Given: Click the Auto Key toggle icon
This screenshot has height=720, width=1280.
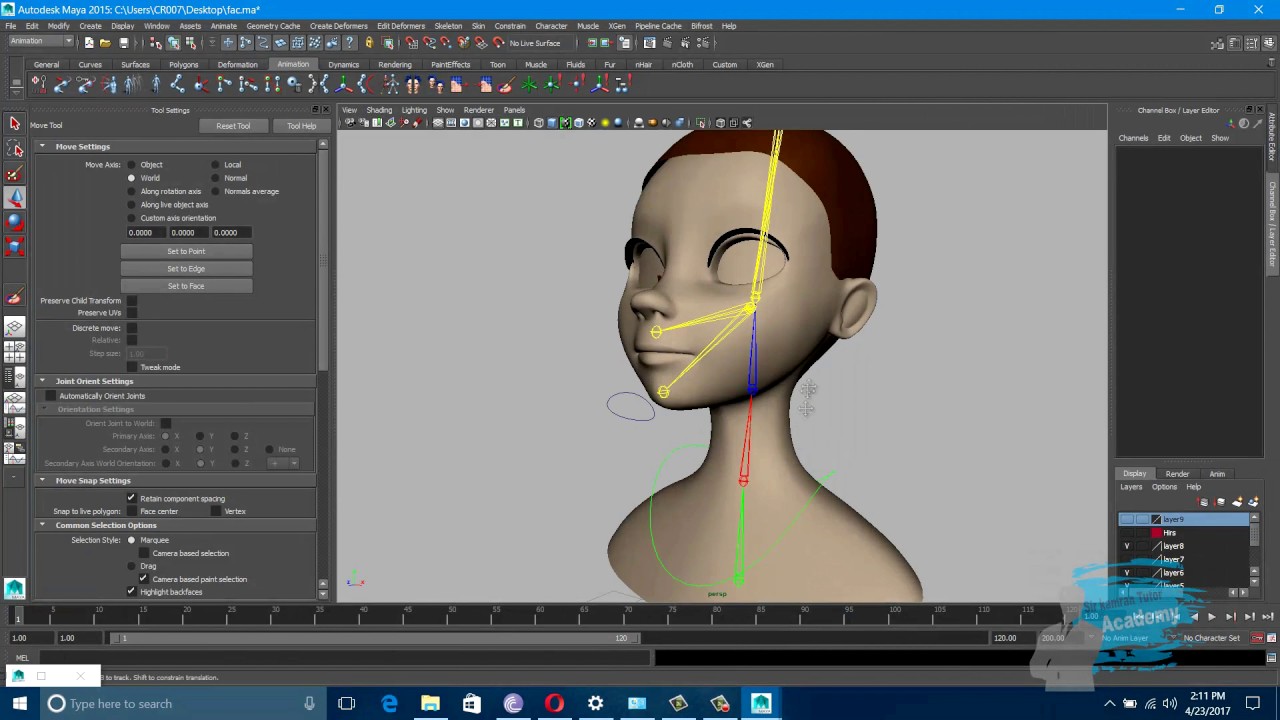Looking at the screenshot, I should pyautogui.click(x=1257, y=638).
